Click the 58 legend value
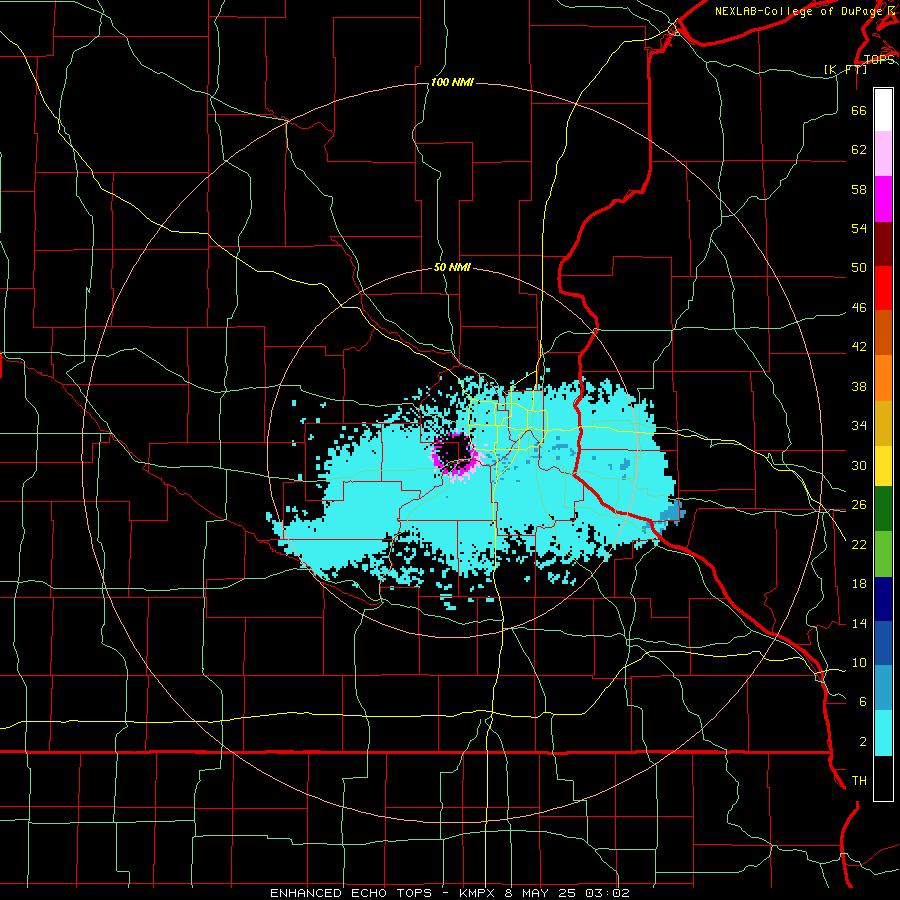Image resolution: width=900 pixels, height=900 pixels. 859,189
